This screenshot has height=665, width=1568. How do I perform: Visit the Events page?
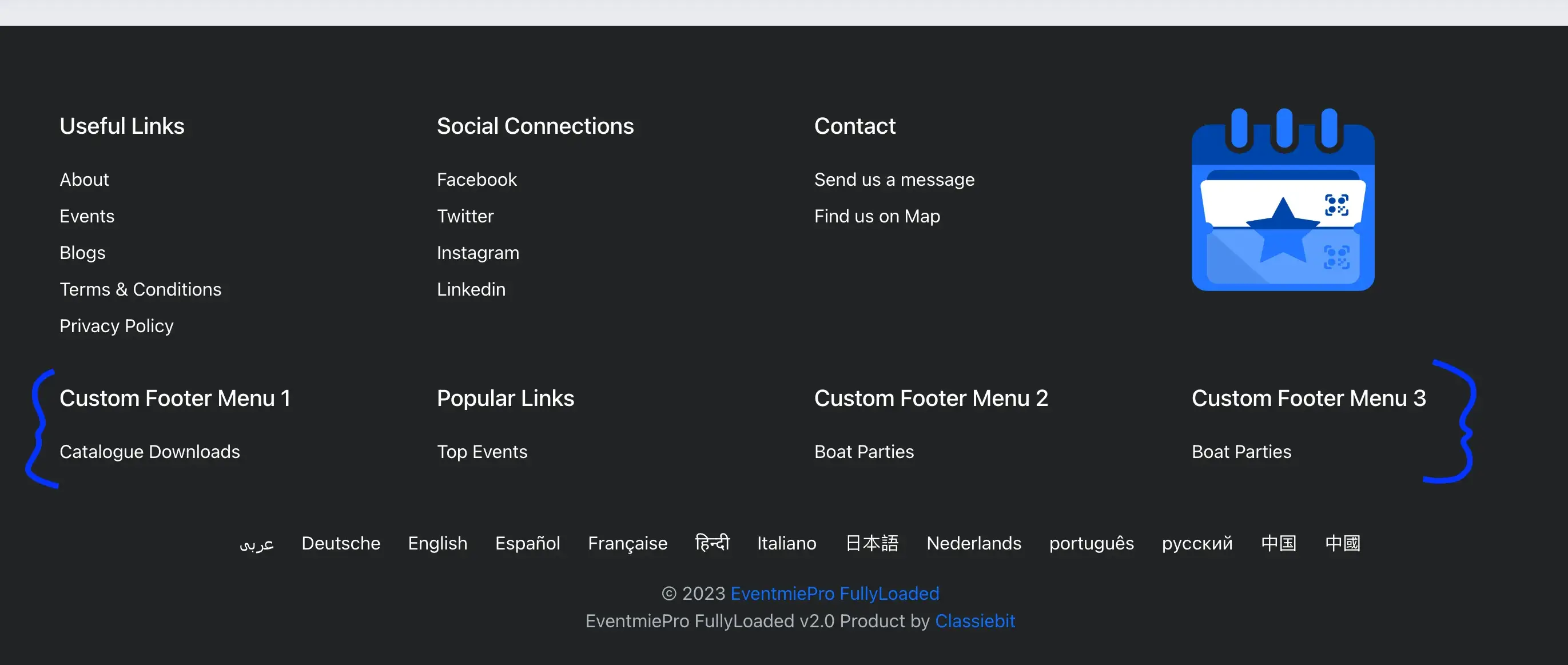[87, 216]
